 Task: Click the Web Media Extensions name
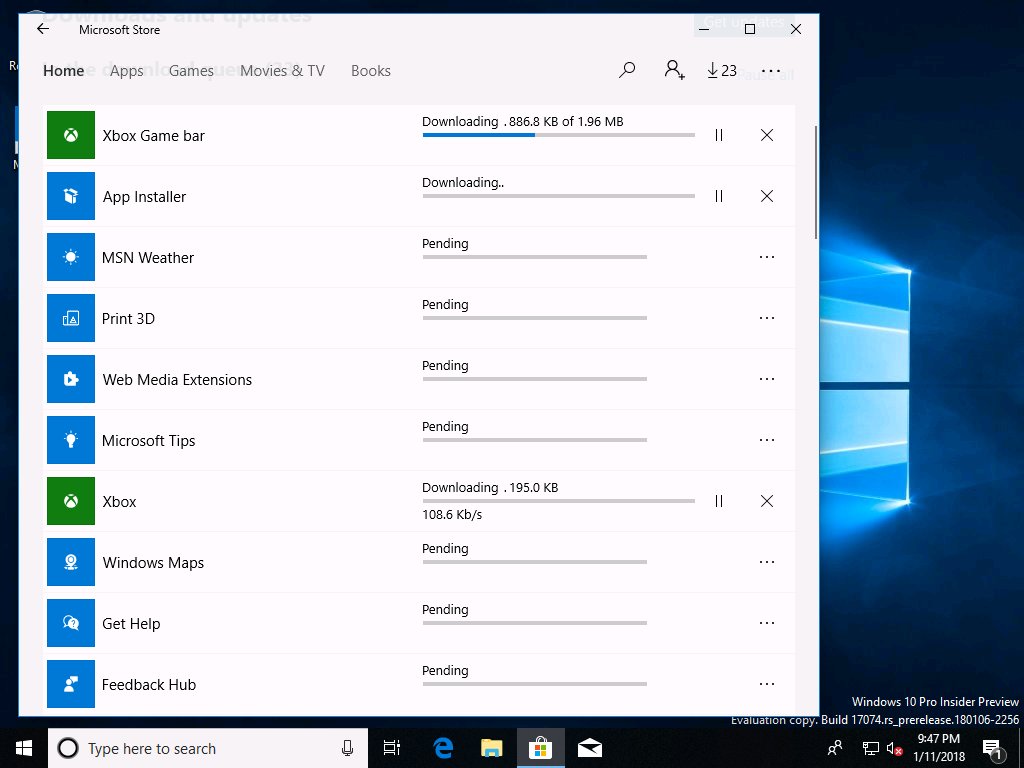pos(177,379)
